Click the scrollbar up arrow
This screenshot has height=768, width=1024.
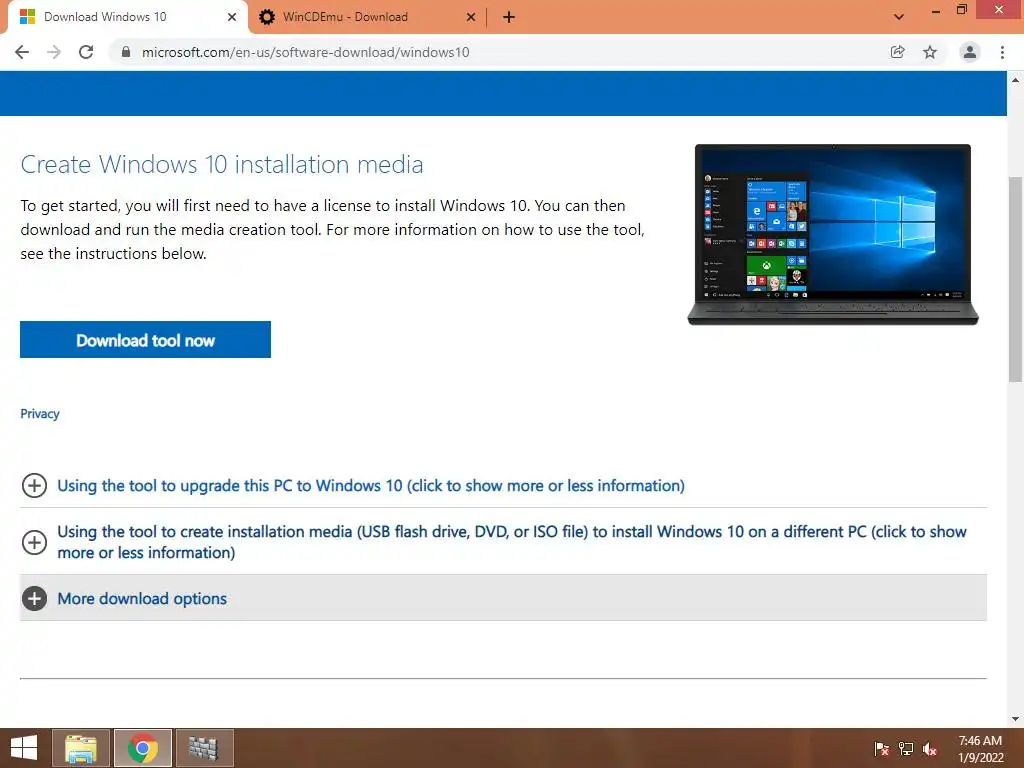[1015, 80]
